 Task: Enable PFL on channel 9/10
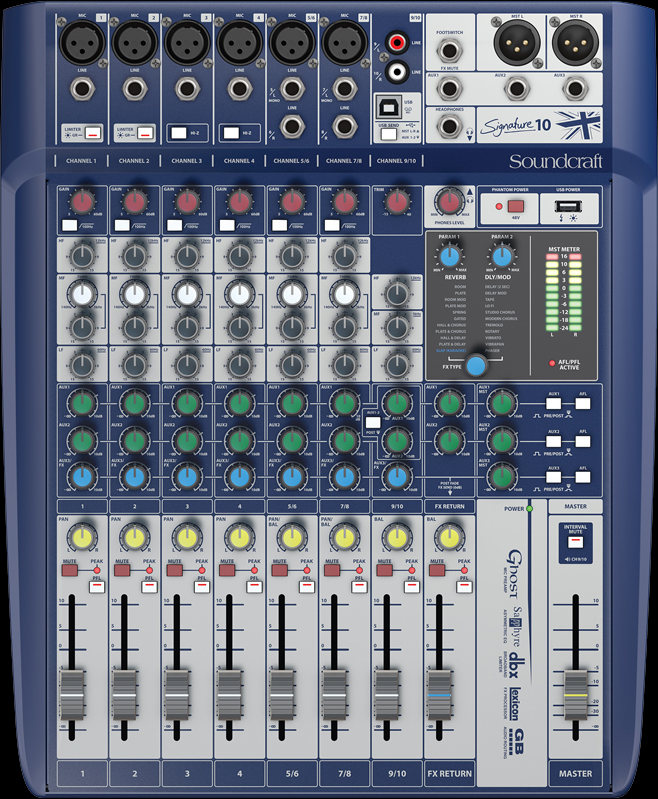click(412, 587)
